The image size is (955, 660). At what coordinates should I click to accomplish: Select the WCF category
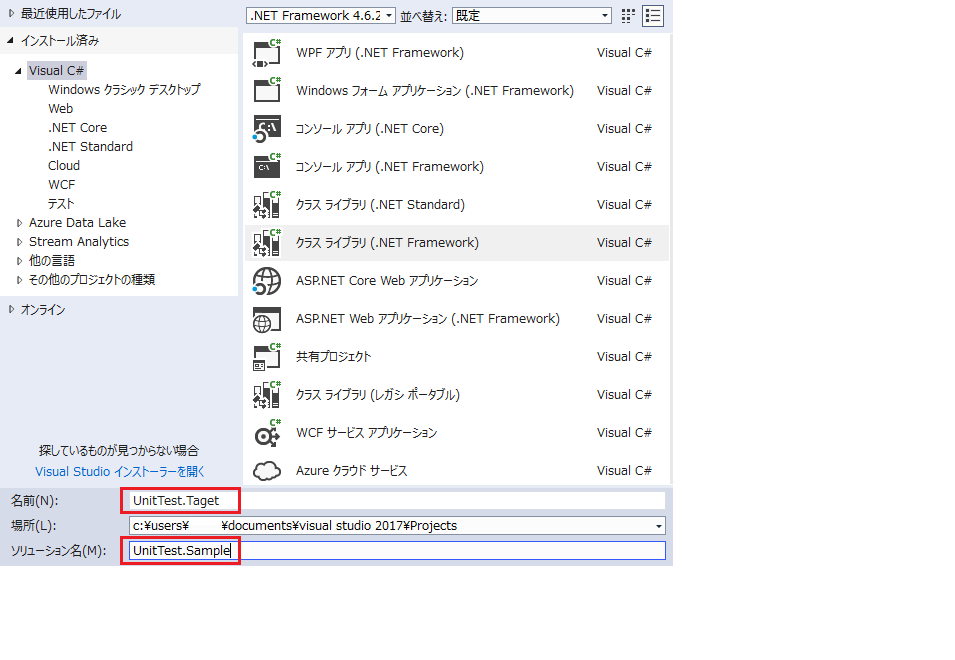(62, 184)
